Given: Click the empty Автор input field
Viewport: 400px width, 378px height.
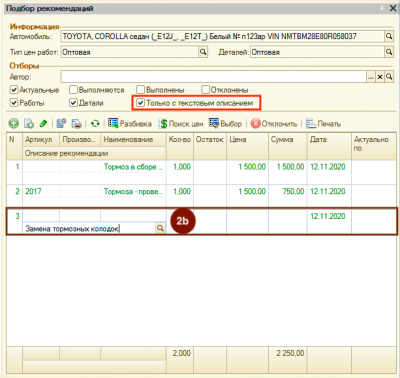Looking at the screenshot, I should 214,77.
